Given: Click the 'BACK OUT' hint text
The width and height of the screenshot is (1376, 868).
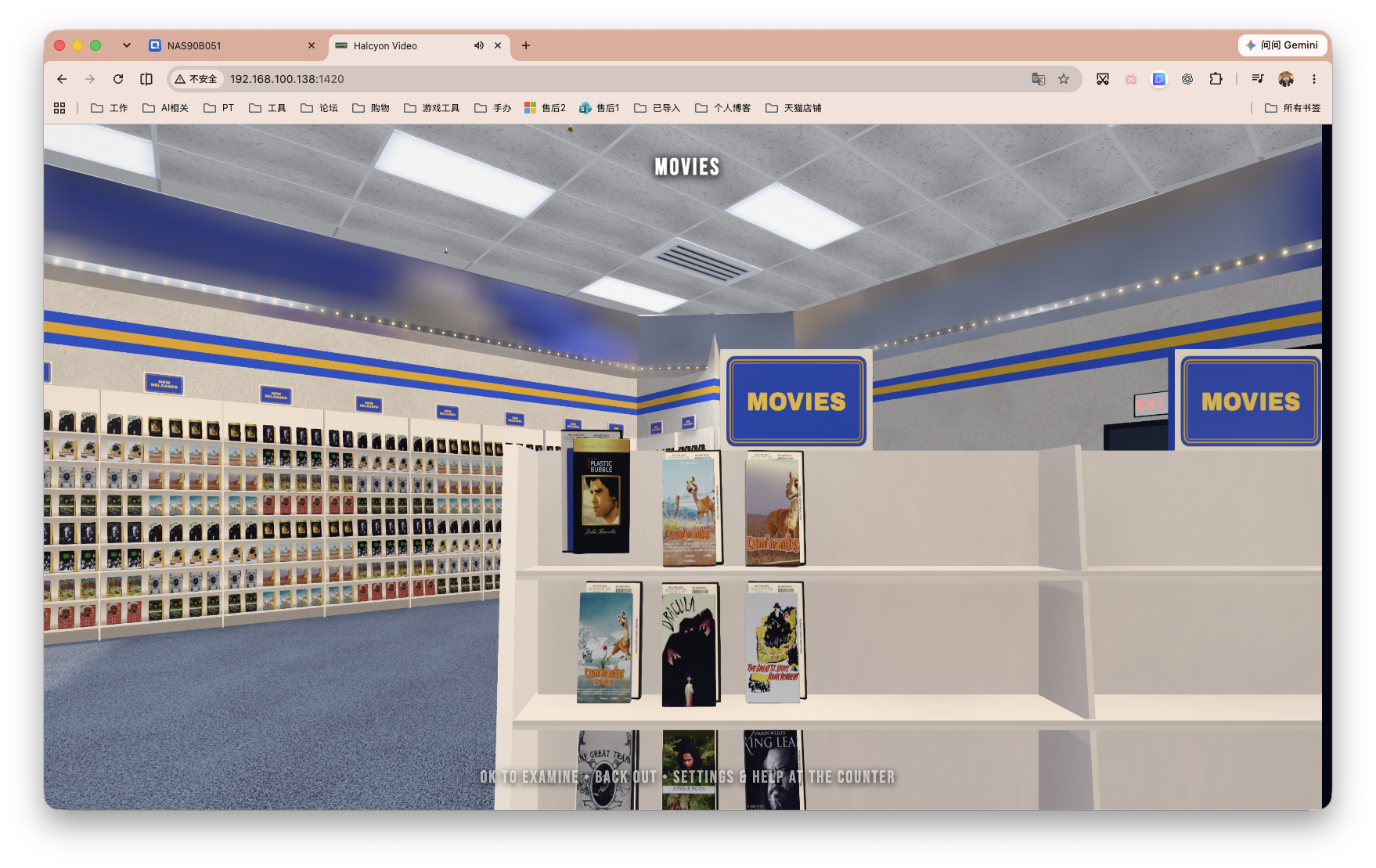Looking at the screenshot, I should coord(626,777).
